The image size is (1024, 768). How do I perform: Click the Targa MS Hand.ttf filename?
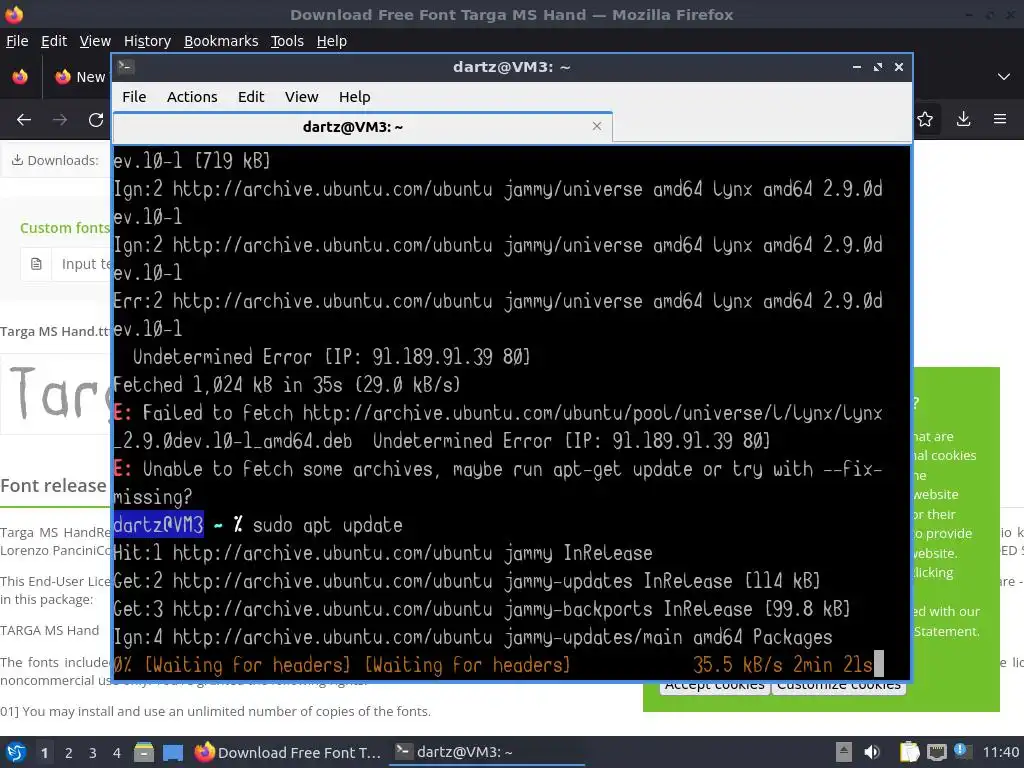coord(56,332)
